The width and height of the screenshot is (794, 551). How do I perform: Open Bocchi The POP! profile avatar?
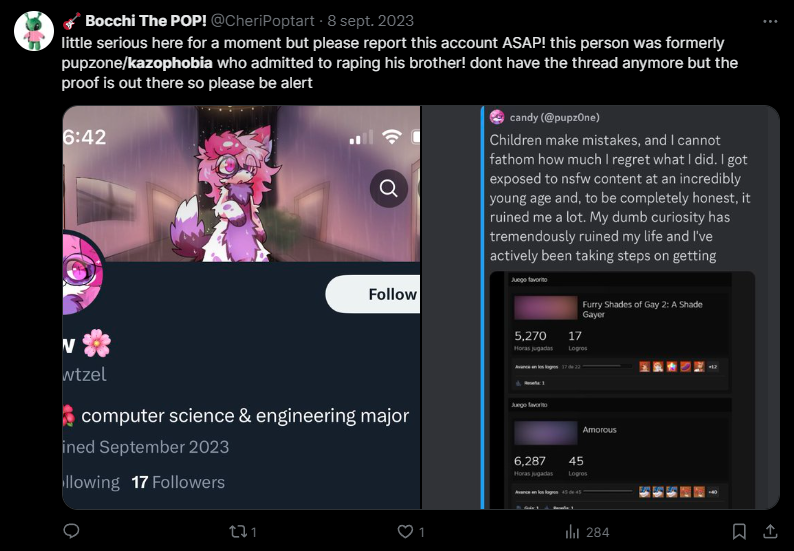33,32
